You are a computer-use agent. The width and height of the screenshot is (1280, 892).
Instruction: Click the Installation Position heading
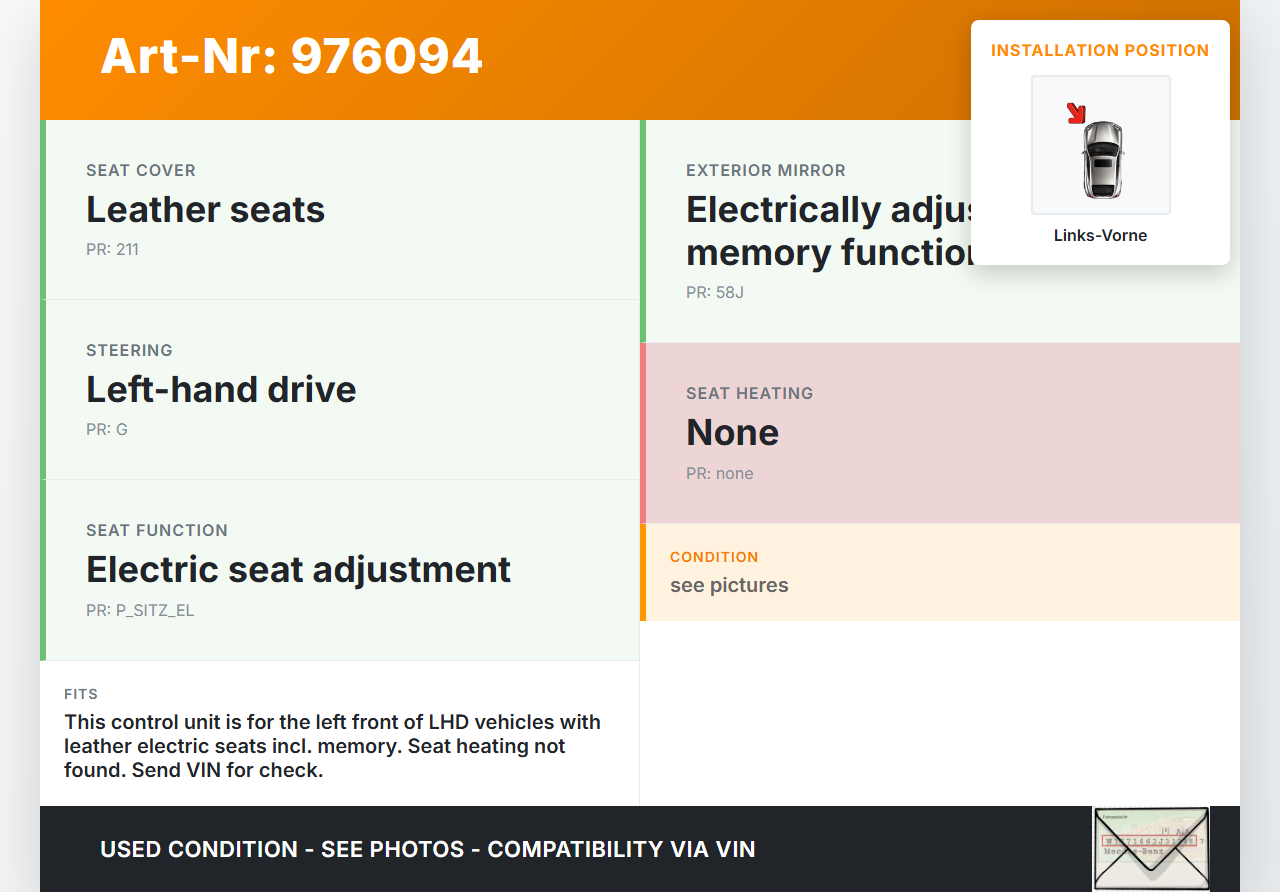(x=1100, y=50)
